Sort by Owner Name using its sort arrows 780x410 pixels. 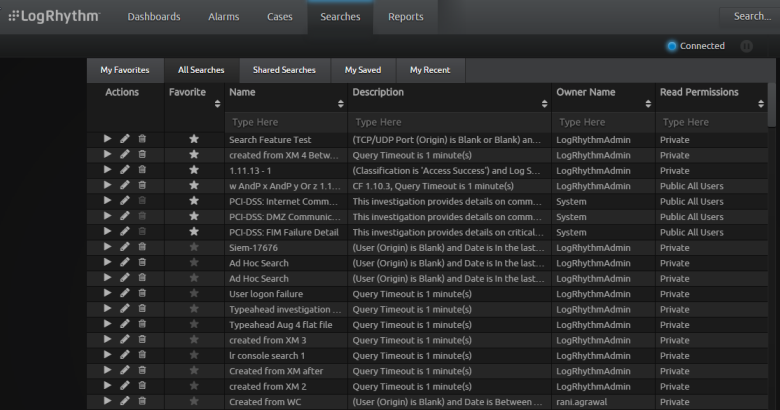click(x=648, y=103)
